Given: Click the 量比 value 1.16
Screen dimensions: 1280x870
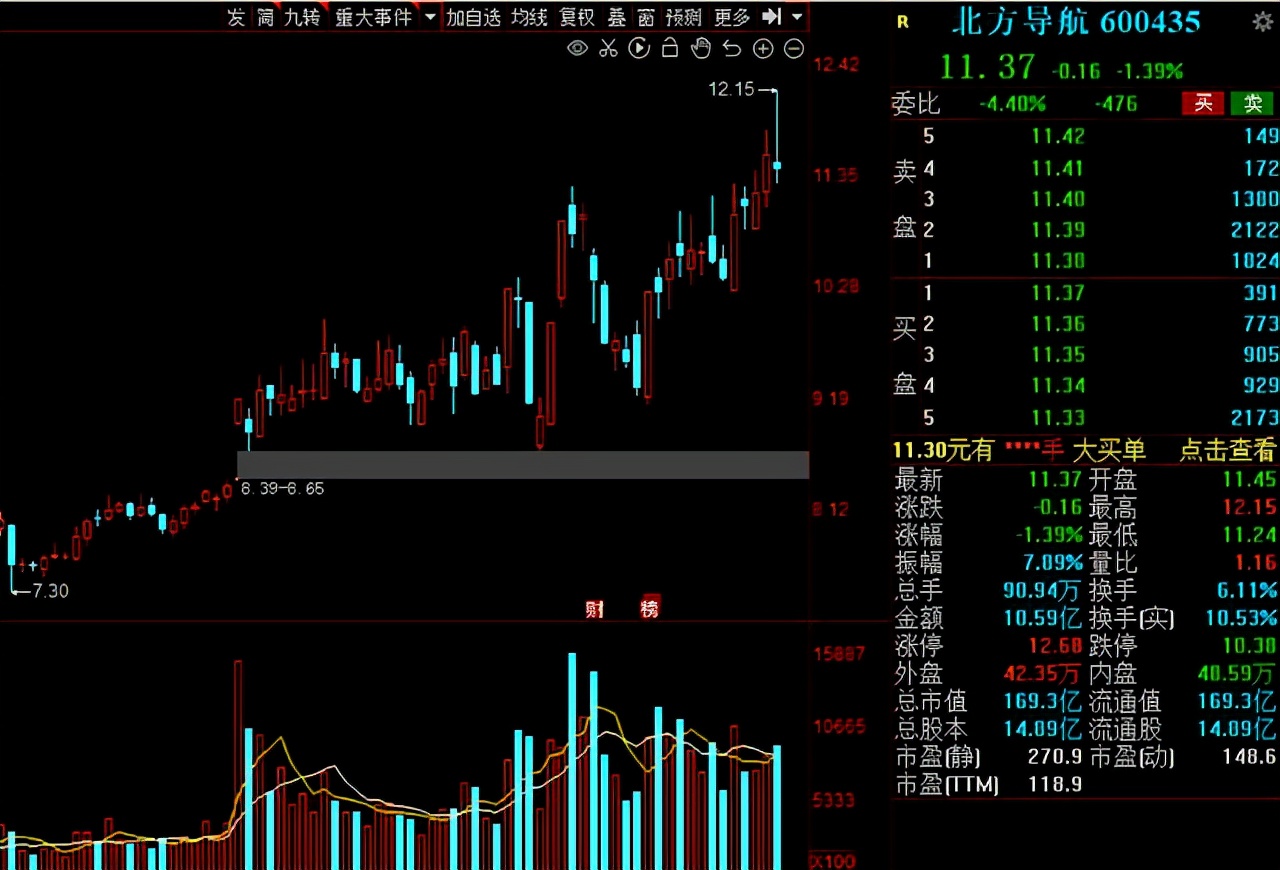Looking at the screenshot, I should (1255, 563).
